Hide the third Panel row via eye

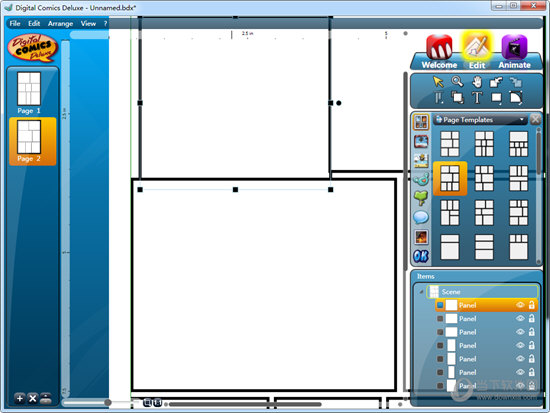520,332
